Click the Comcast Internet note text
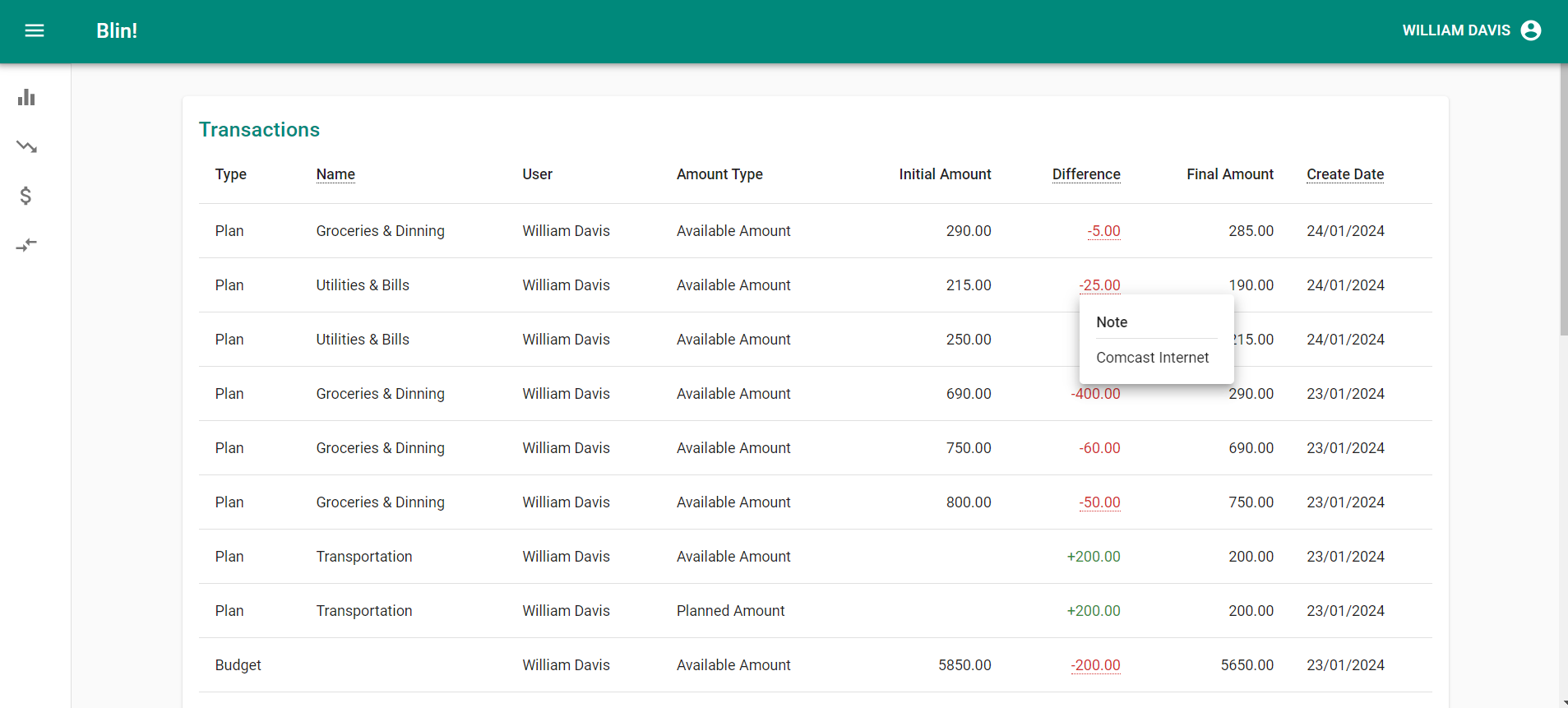This screenshot has width=1568, height=708. coord(1152,358)
